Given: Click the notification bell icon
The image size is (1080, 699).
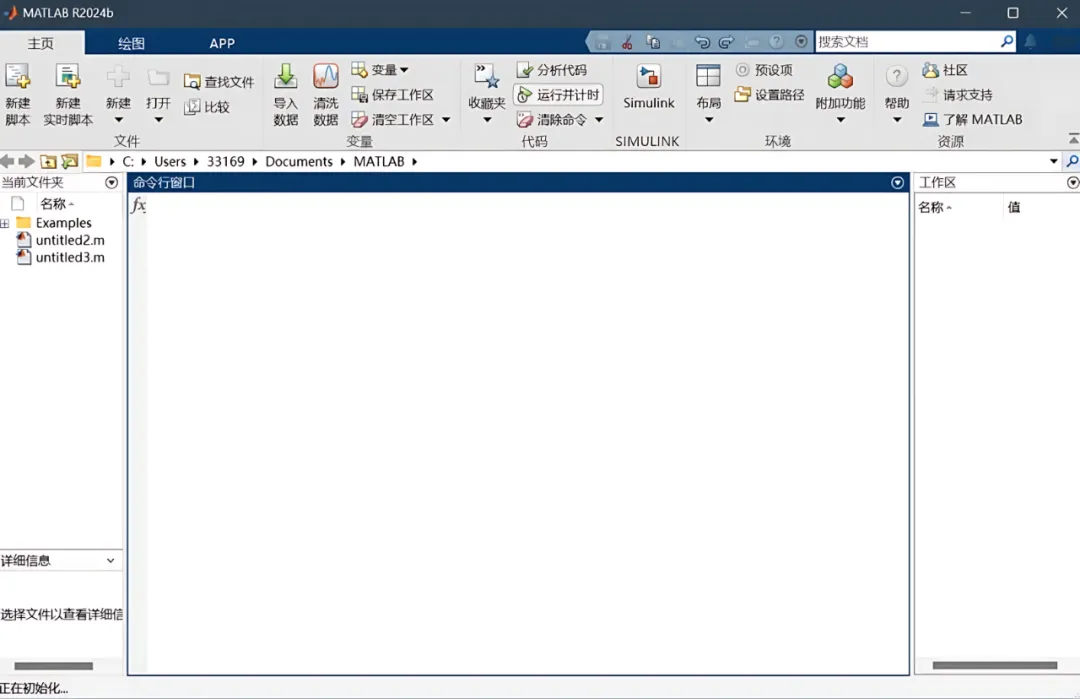Looking at the screenshot, I should click(1030, 42).
